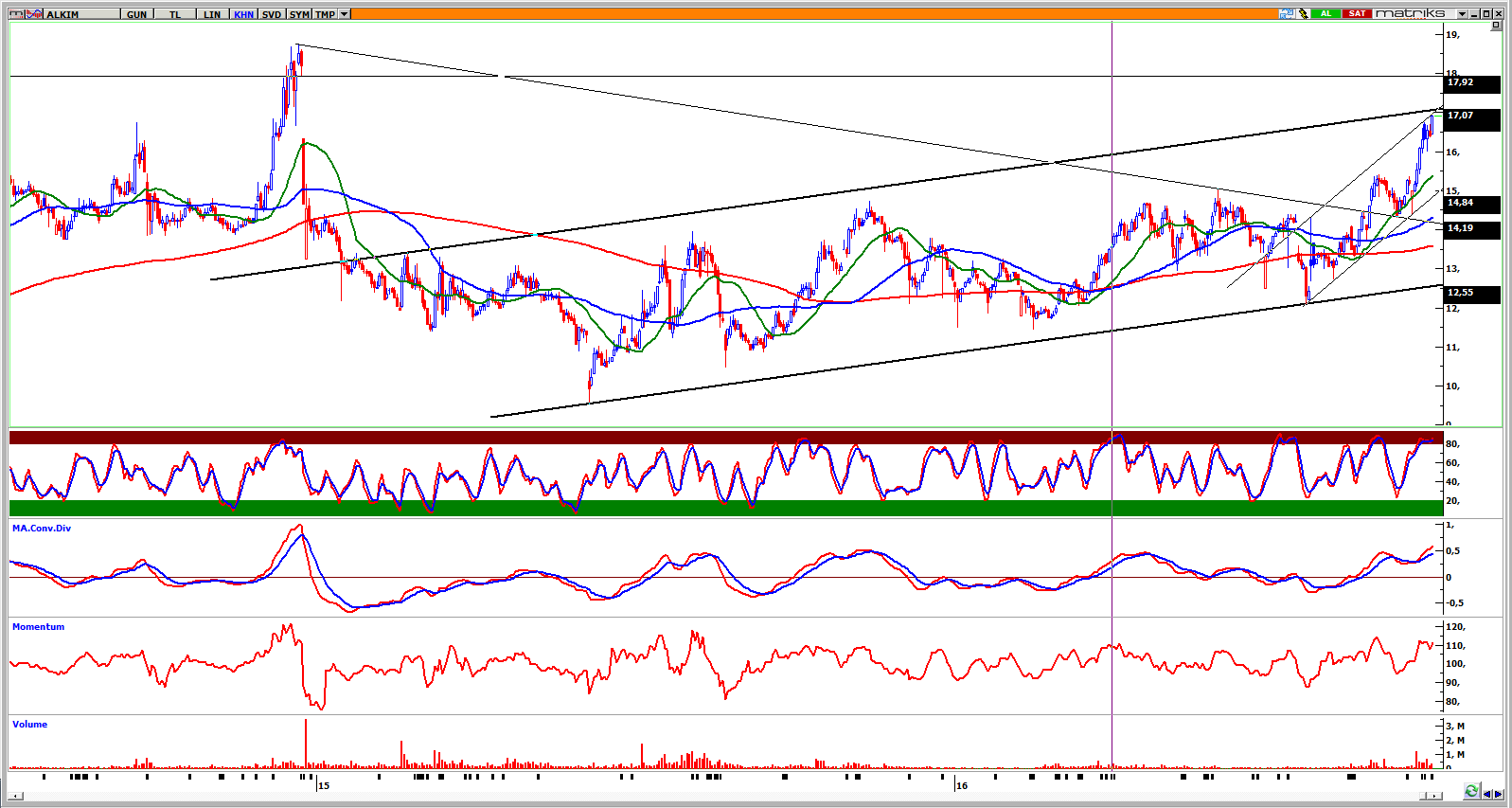This screenshot has width=1512, height=808.
Task: Click the 17,07 current price label
Action: click(x=1472, y=119)
